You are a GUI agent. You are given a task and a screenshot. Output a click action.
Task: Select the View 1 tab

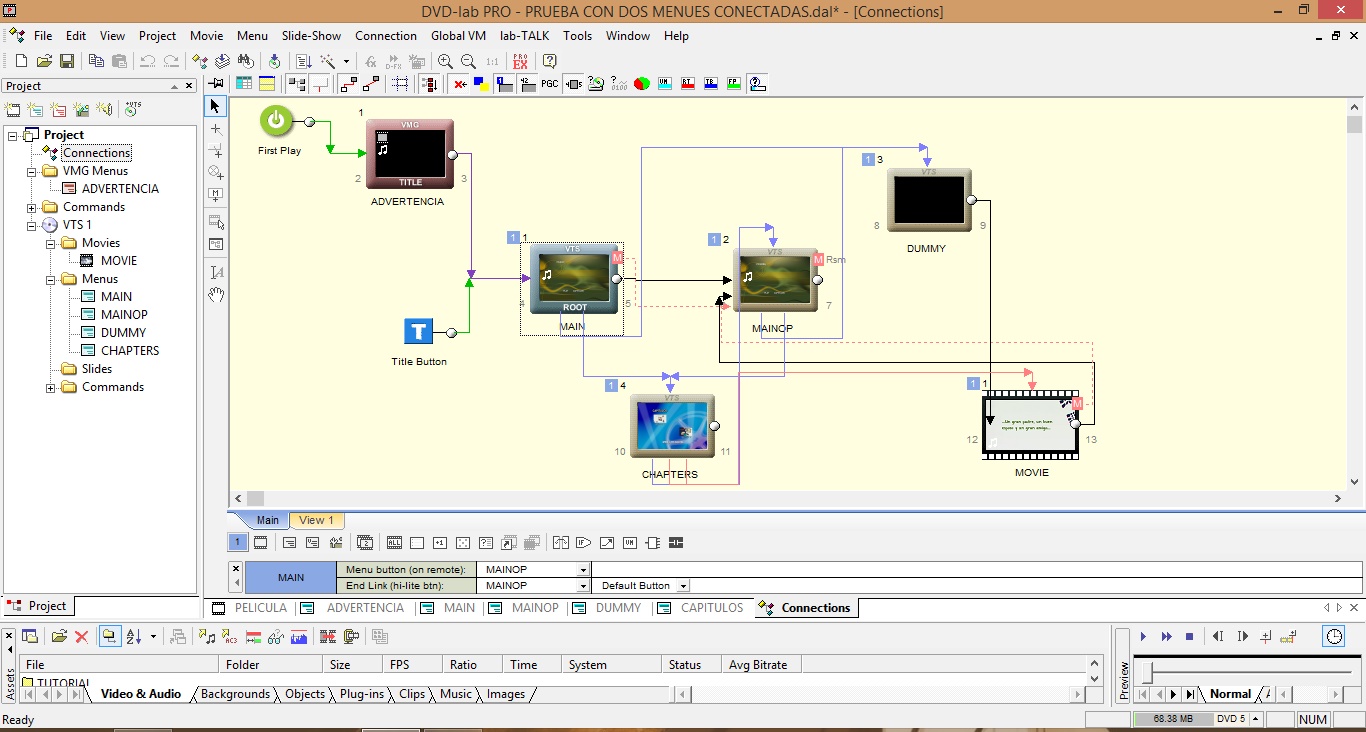coord(317,520)
